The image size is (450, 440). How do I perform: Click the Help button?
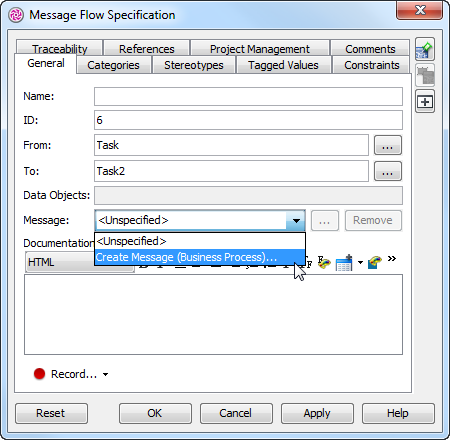coord(398,413)
